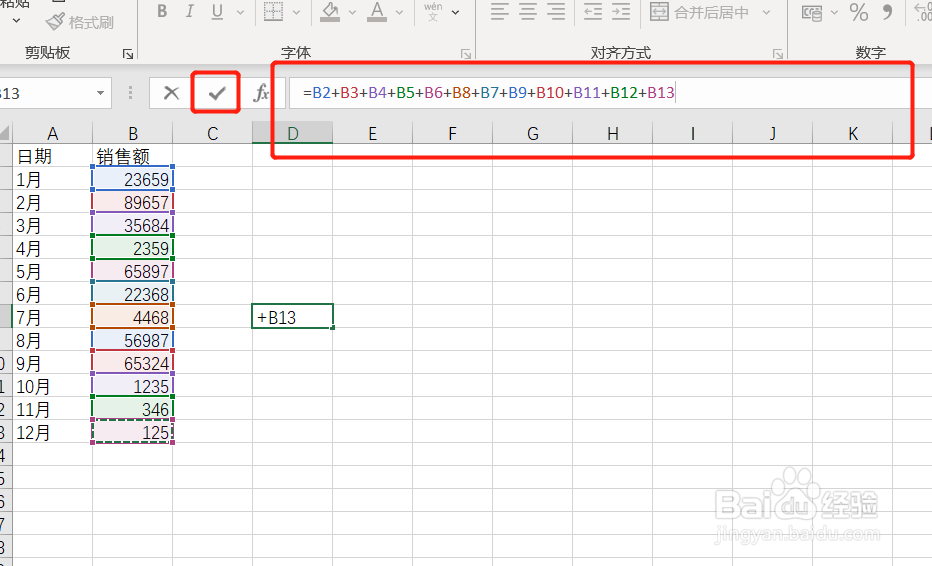Select column E header
This screenshot has height=566, width=932.
click(372, 133)
